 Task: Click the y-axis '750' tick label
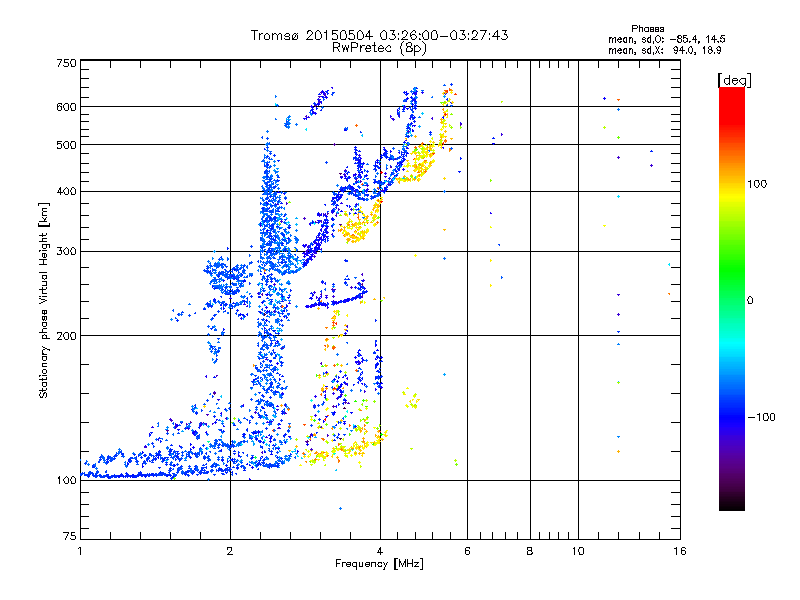tap(66, 63)
